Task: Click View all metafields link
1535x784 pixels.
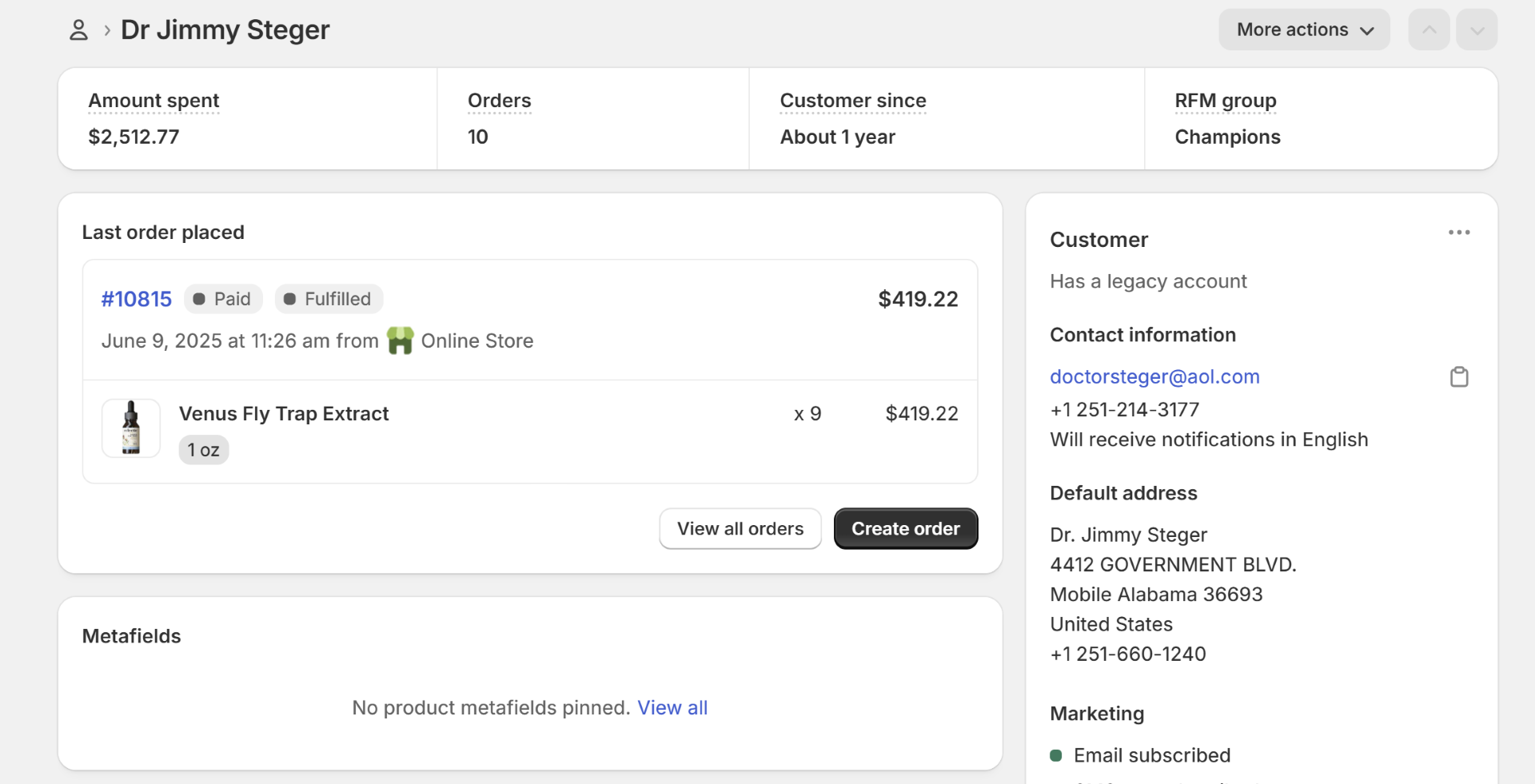Action: point(672,707)
